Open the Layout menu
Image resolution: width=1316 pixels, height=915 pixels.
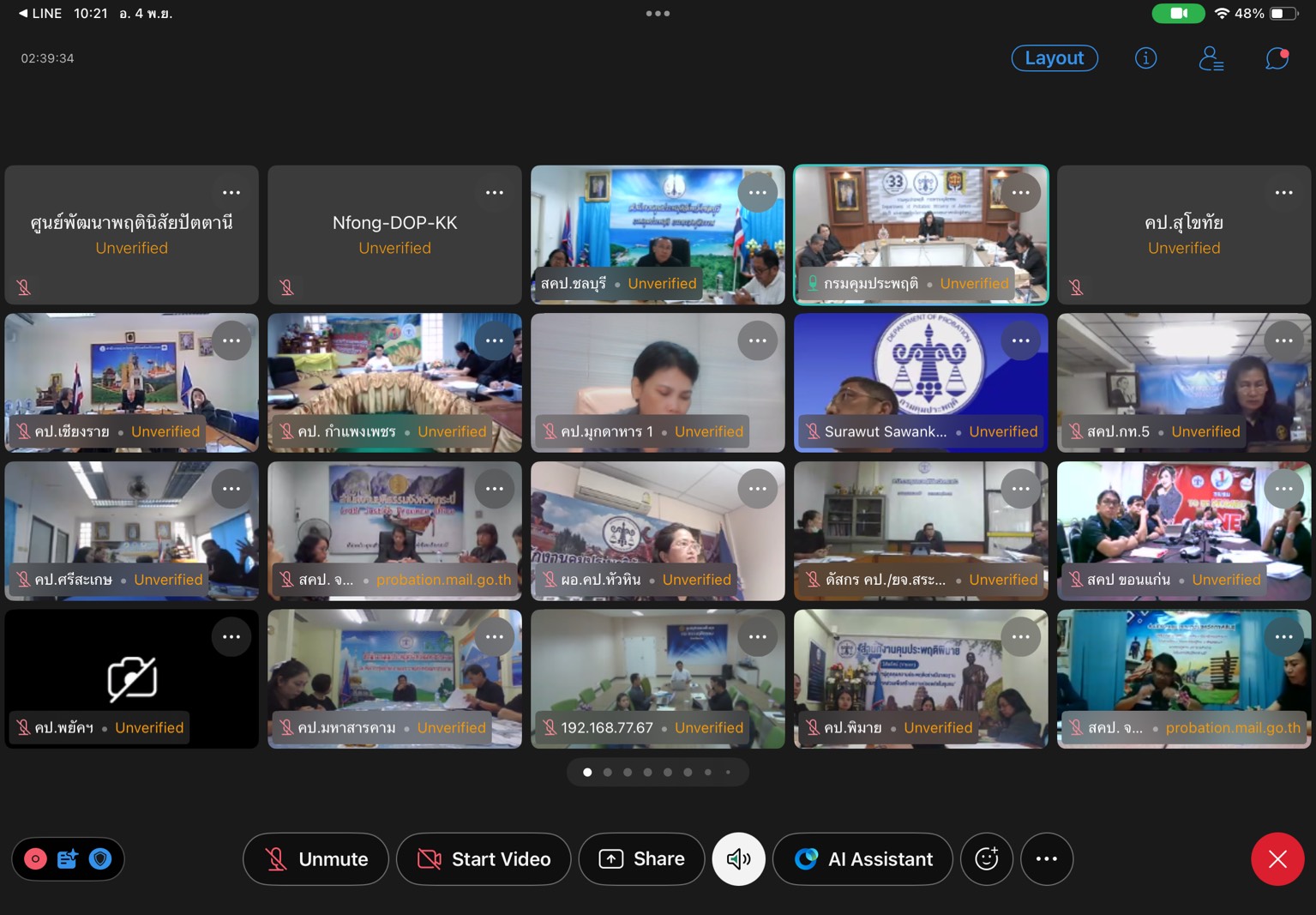(x=1055, y=58)
